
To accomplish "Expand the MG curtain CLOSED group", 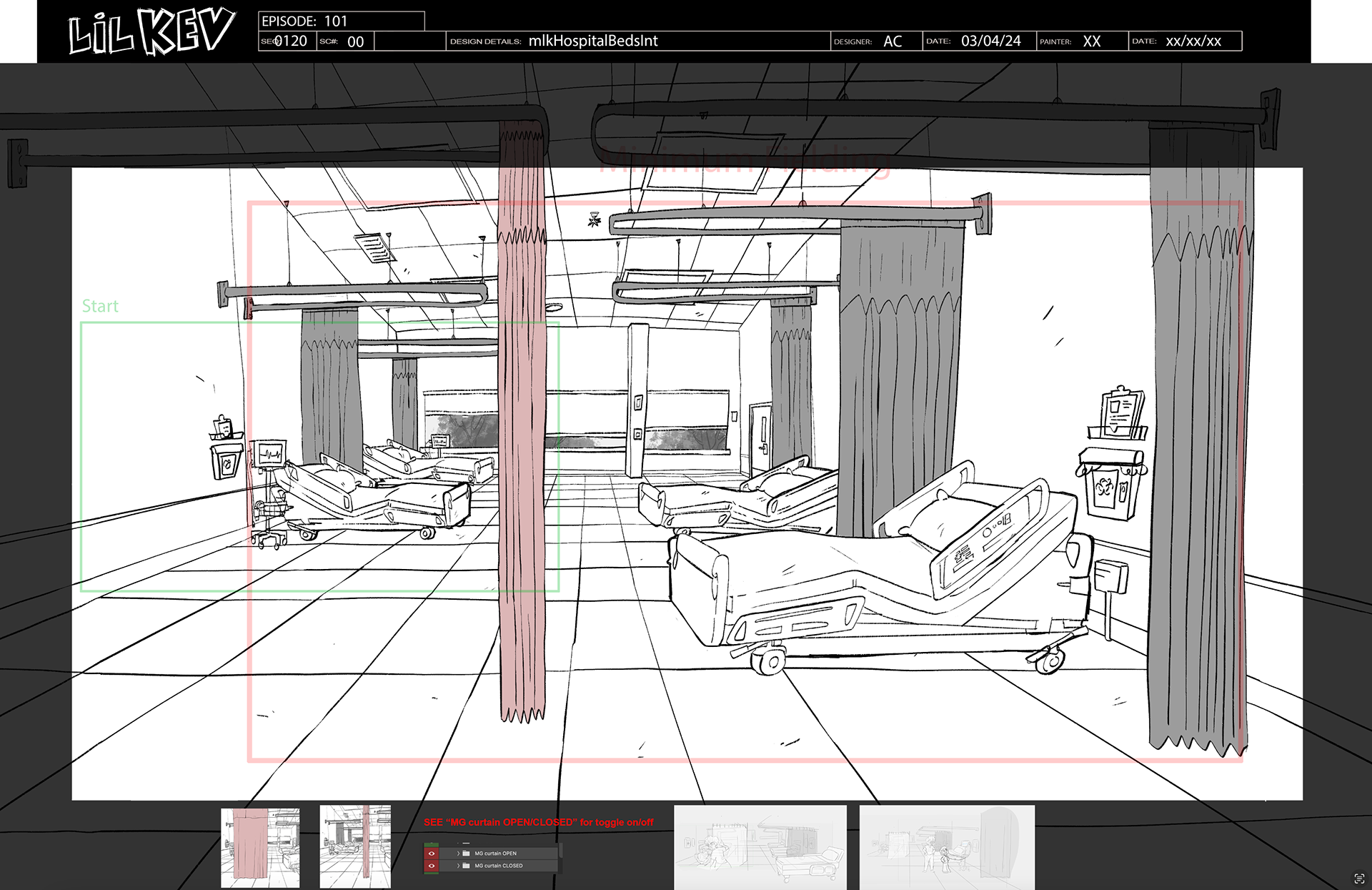I will point(458,866).
